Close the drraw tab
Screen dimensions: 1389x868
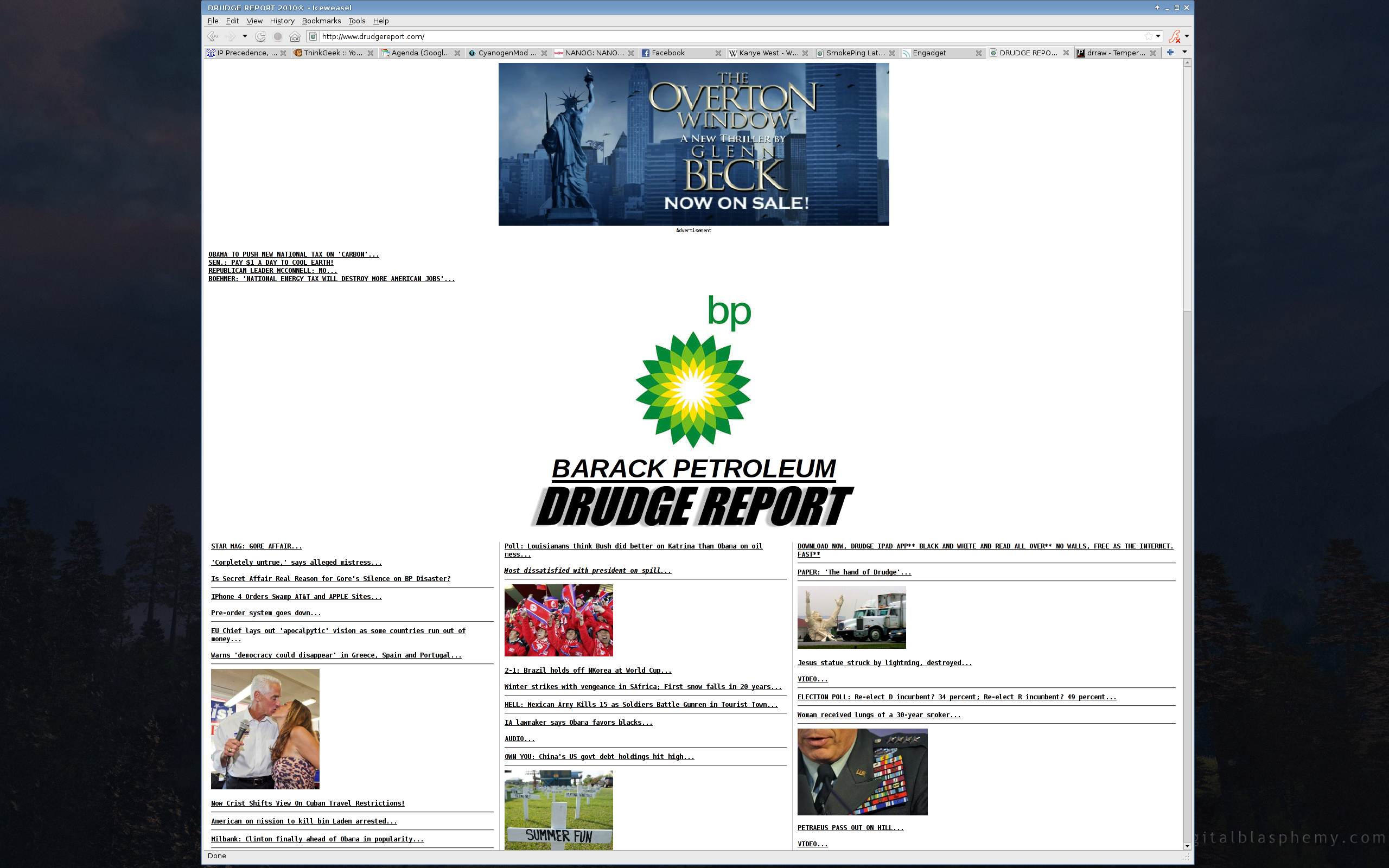point(1152,53)
